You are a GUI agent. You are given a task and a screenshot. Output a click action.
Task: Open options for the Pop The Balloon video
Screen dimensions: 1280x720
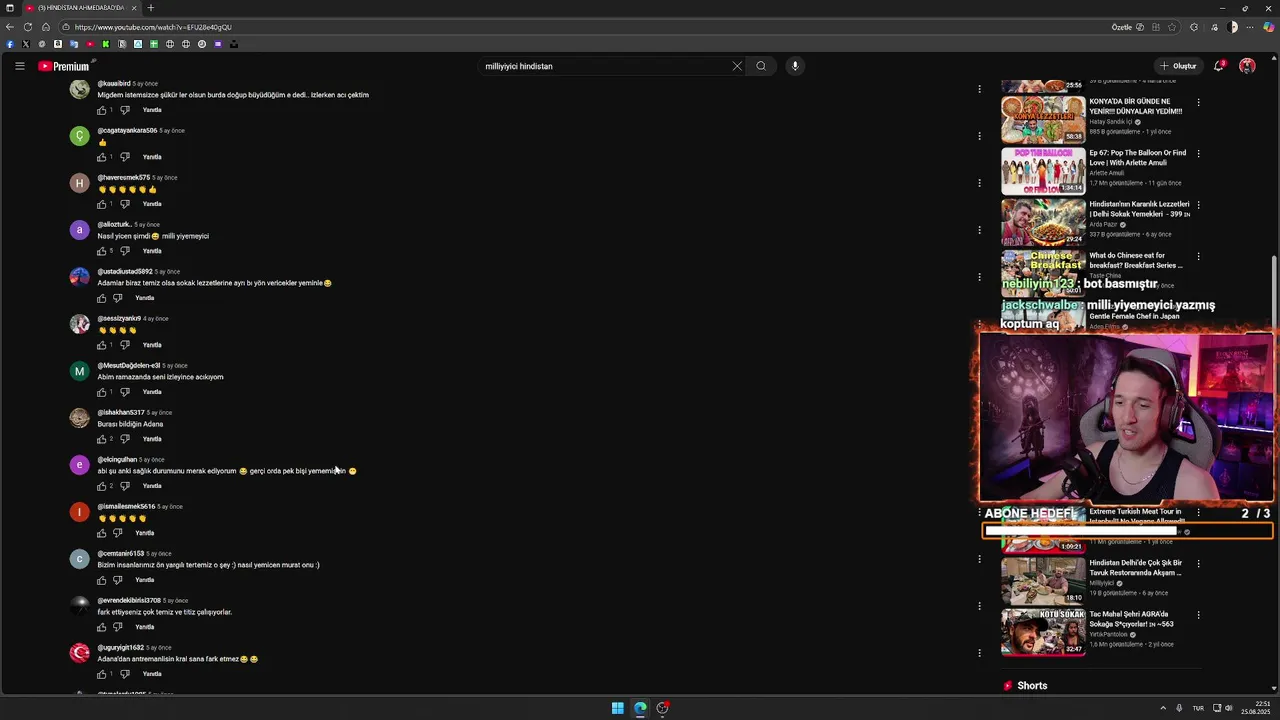(x=1198, y=153)
